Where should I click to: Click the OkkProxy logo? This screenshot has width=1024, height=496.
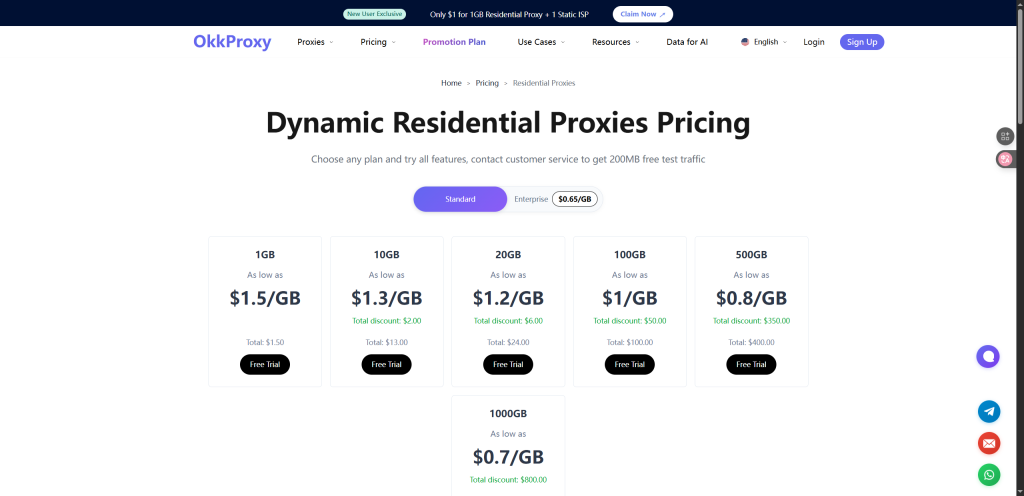coord(232,42)
